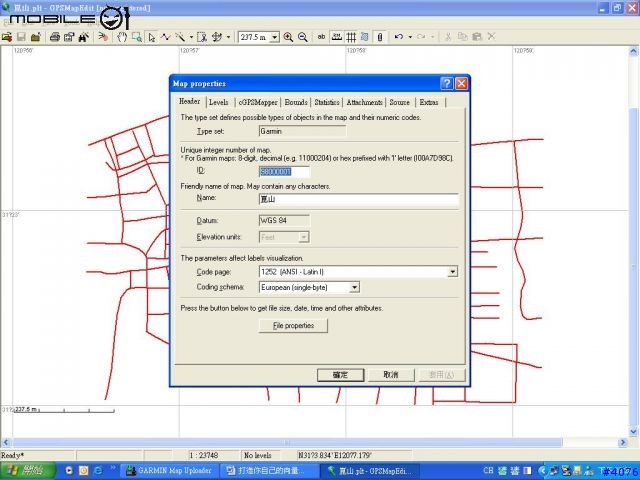Click the open-folder icon beside the Save icon
This screenshot has width=640, height=480.
tap(36, 37)
